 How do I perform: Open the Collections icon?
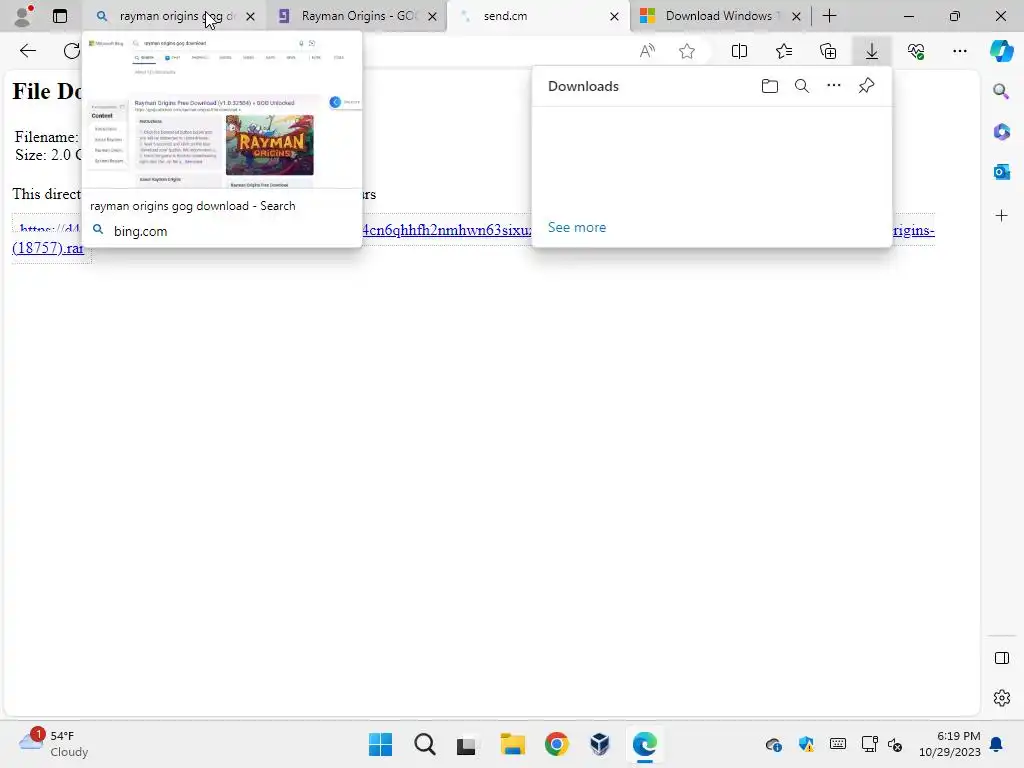[x=828, y=51]
